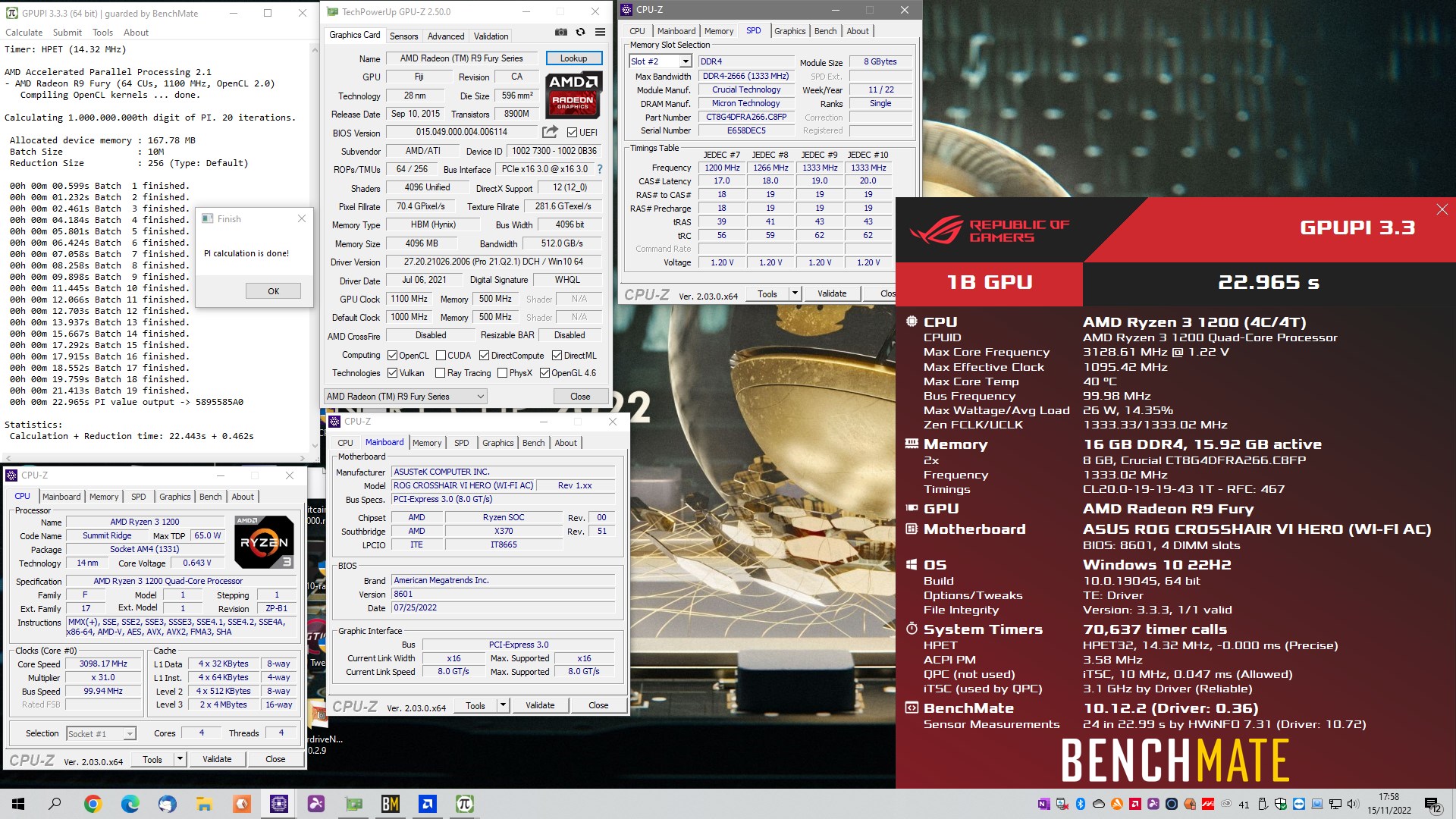
Task: Toggle the Ray Tracing checkbox
Action: coord(440,373)
